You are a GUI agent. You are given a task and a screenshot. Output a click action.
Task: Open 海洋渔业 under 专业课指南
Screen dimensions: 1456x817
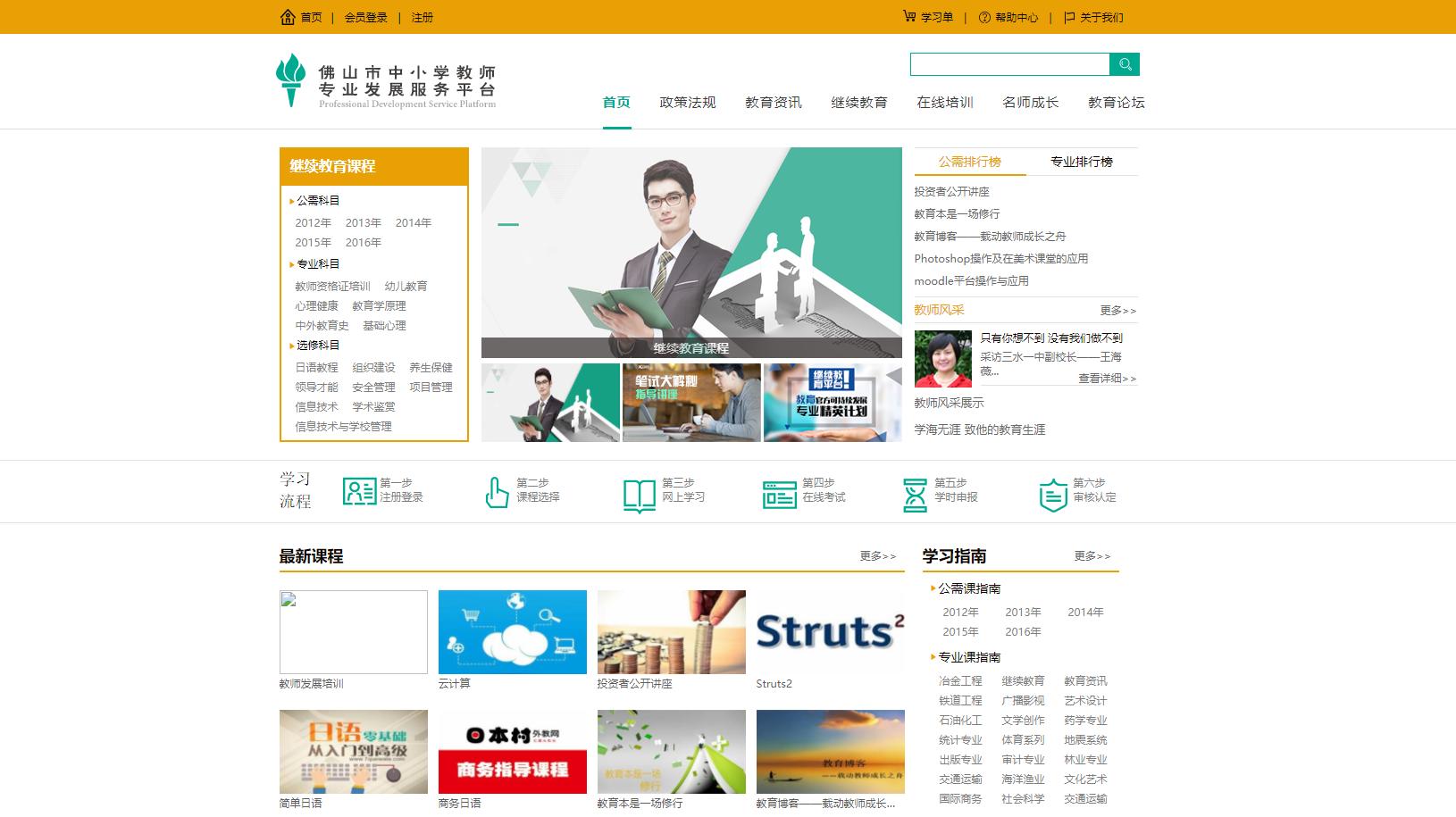[1023, 779]
